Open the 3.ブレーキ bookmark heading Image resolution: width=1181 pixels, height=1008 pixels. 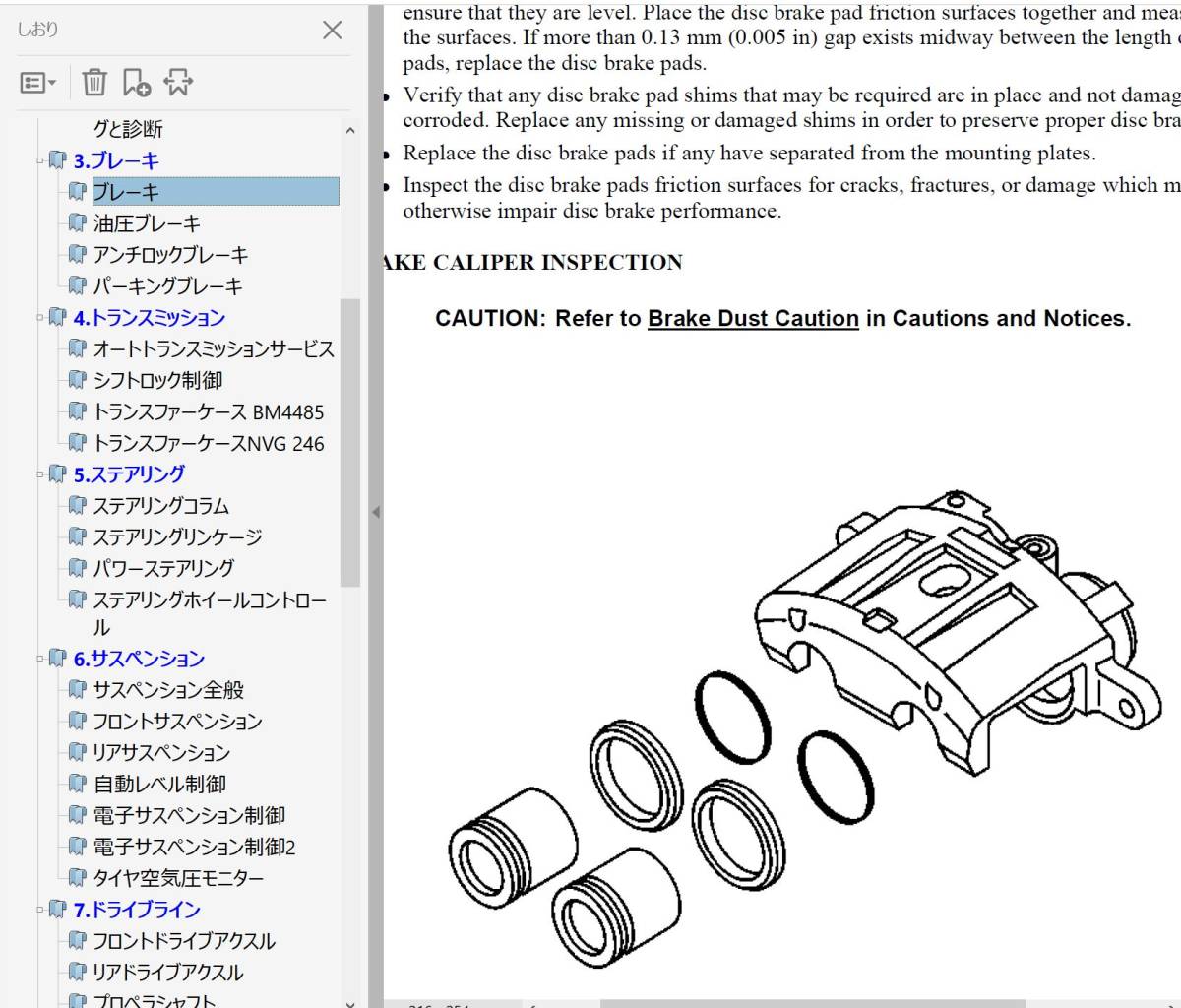tap(116, 160)
